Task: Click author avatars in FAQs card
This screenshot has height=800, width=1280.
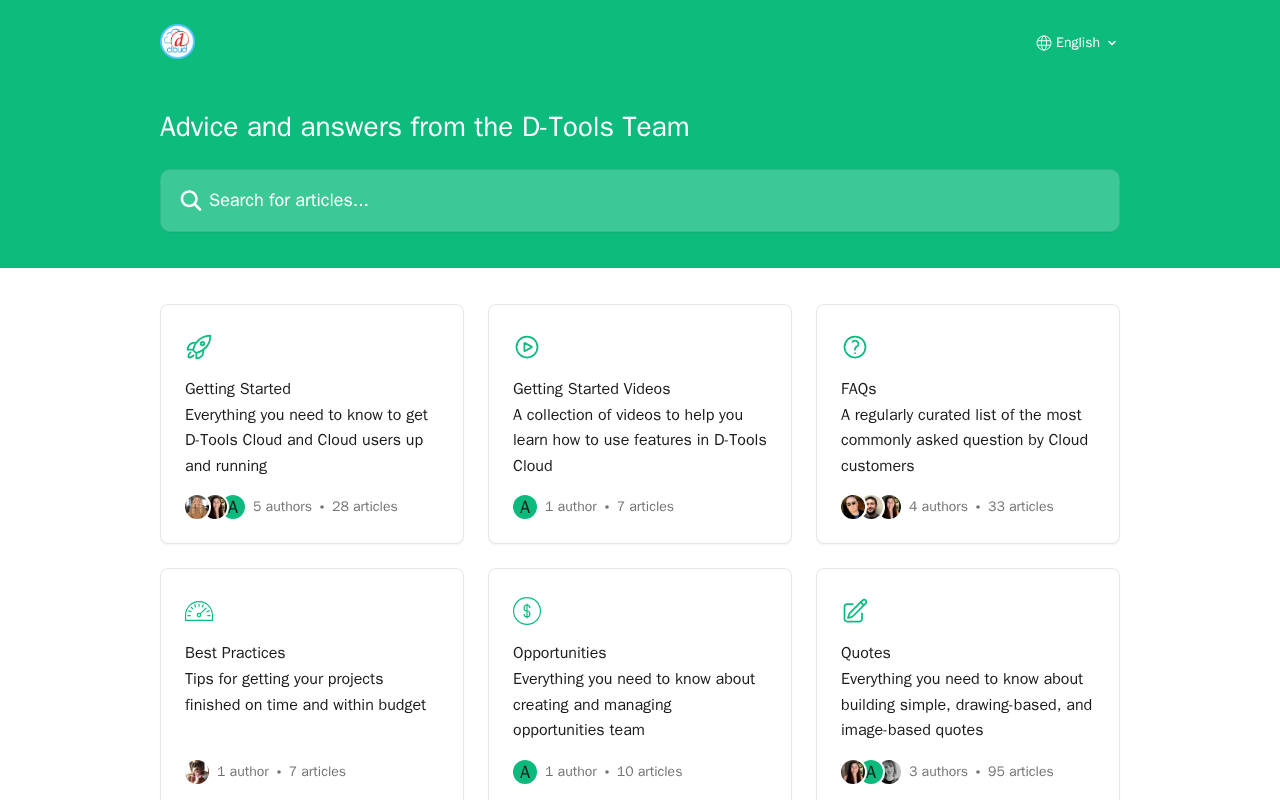Action: tap(871, 507)
